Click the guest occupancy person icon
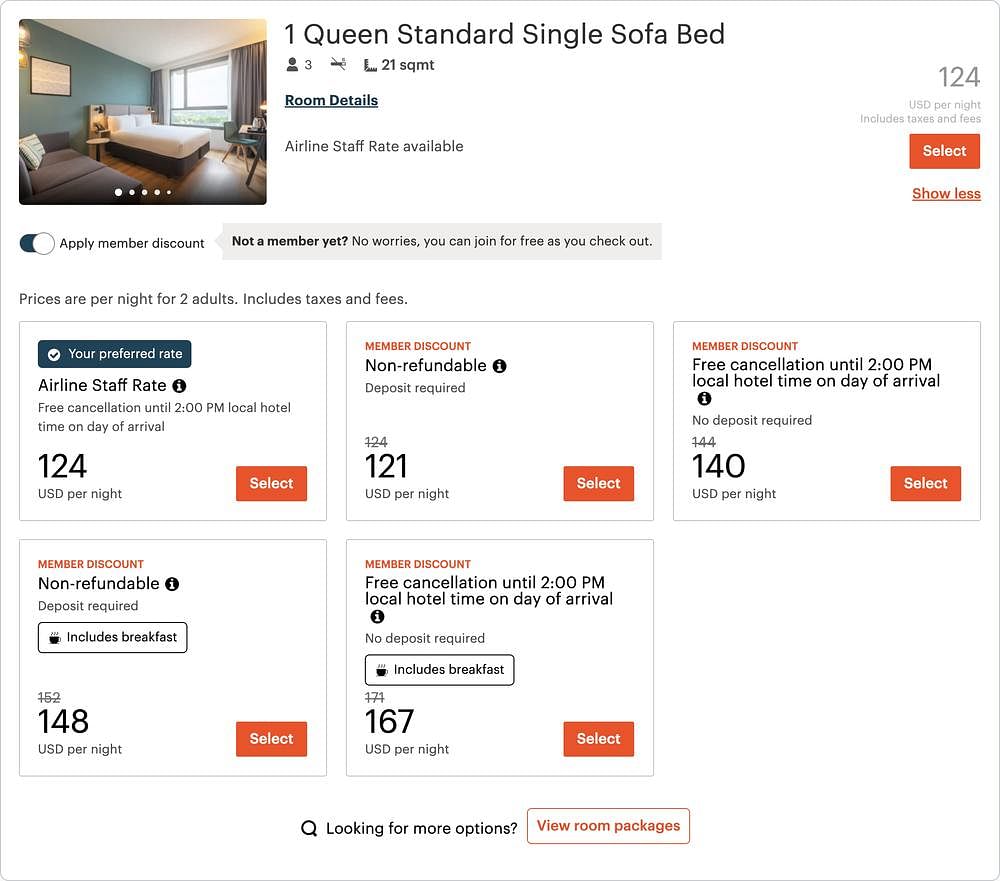 tap(292, 64)
